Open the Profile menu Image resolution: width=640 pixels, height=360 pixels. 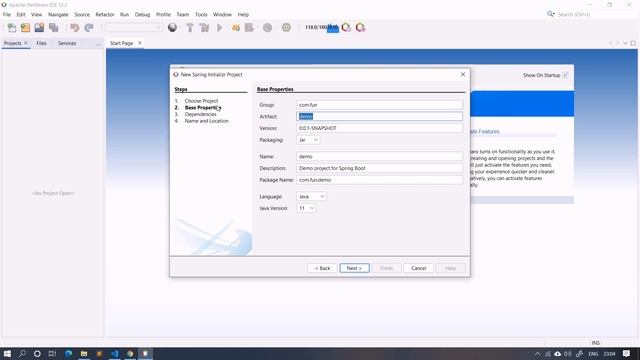tap(163, 14)
